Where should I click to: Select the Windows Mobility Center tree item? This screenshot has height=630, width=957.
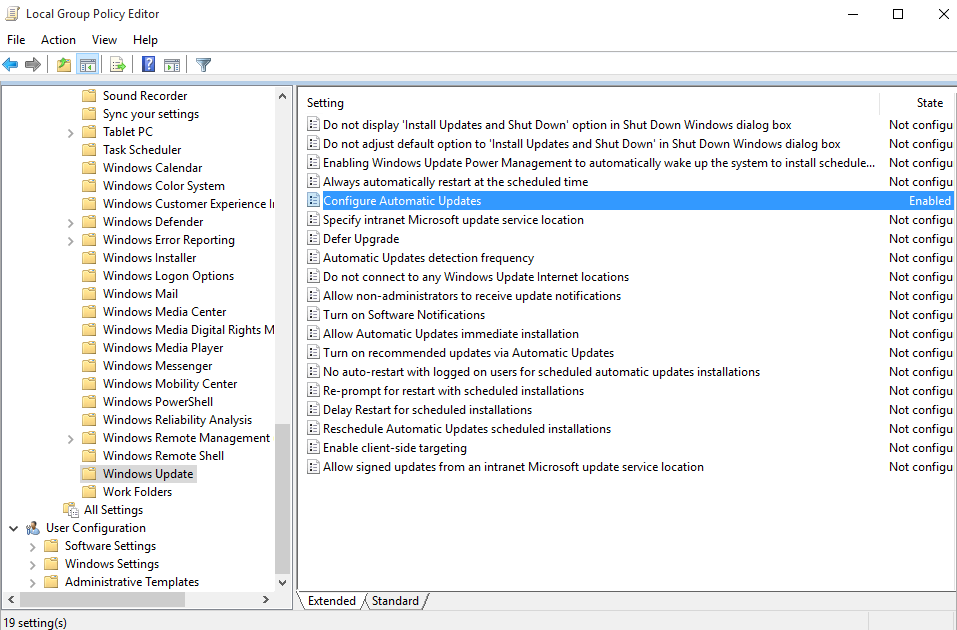point(170,383)
